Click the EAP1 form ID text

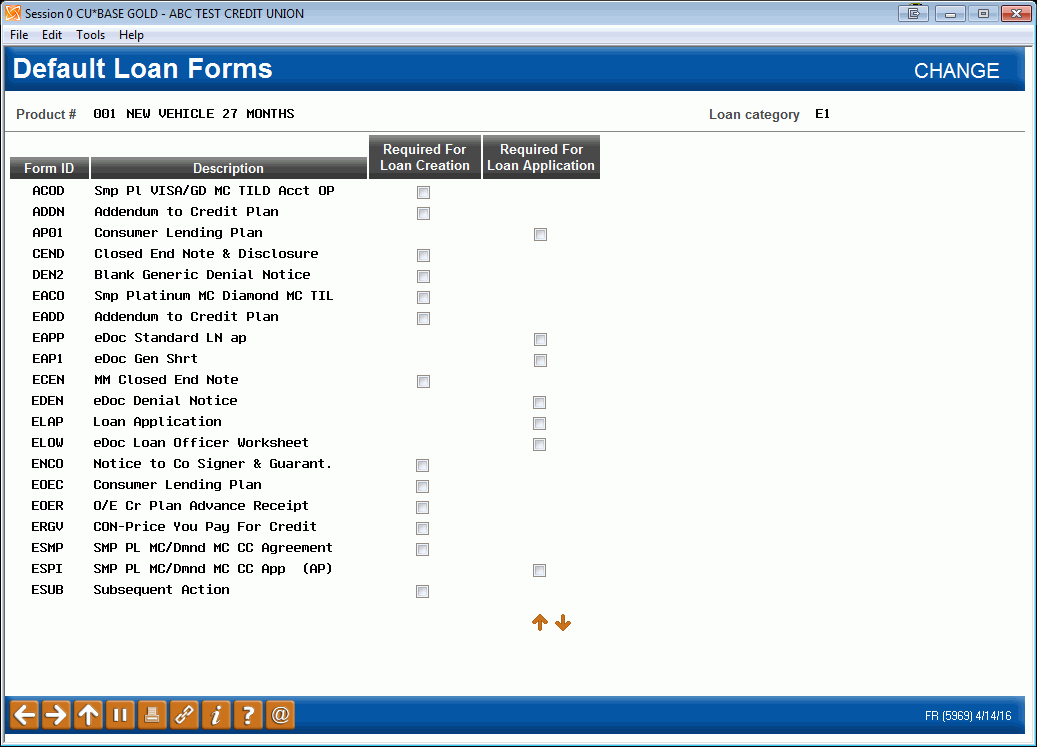click(x=48, y=358)
